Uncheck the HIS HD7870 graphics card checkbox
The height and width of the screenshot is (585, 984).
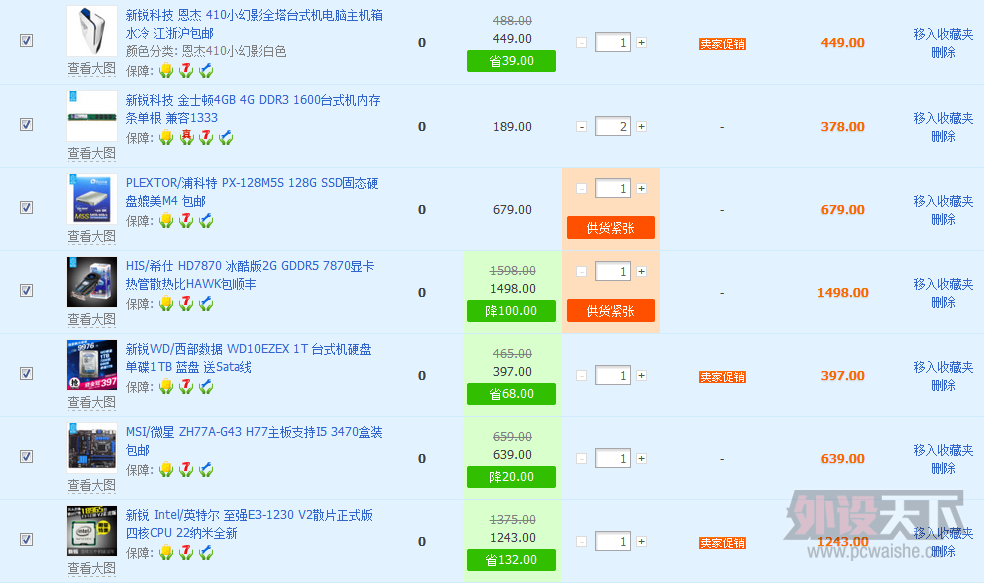pos(26,290)
